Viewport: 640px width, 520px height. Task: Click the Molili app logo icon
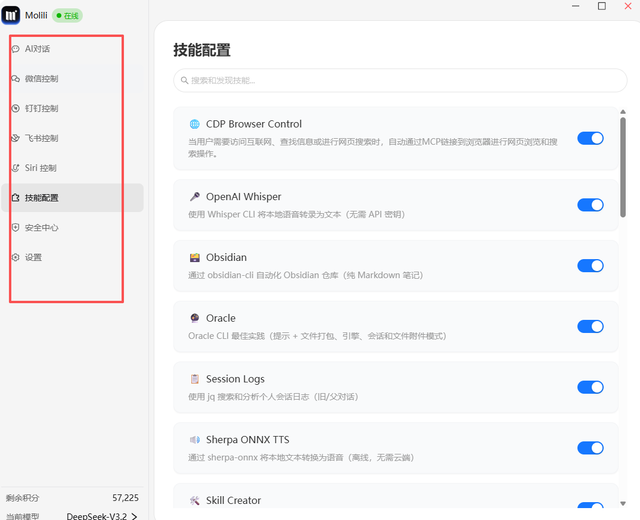11,16
